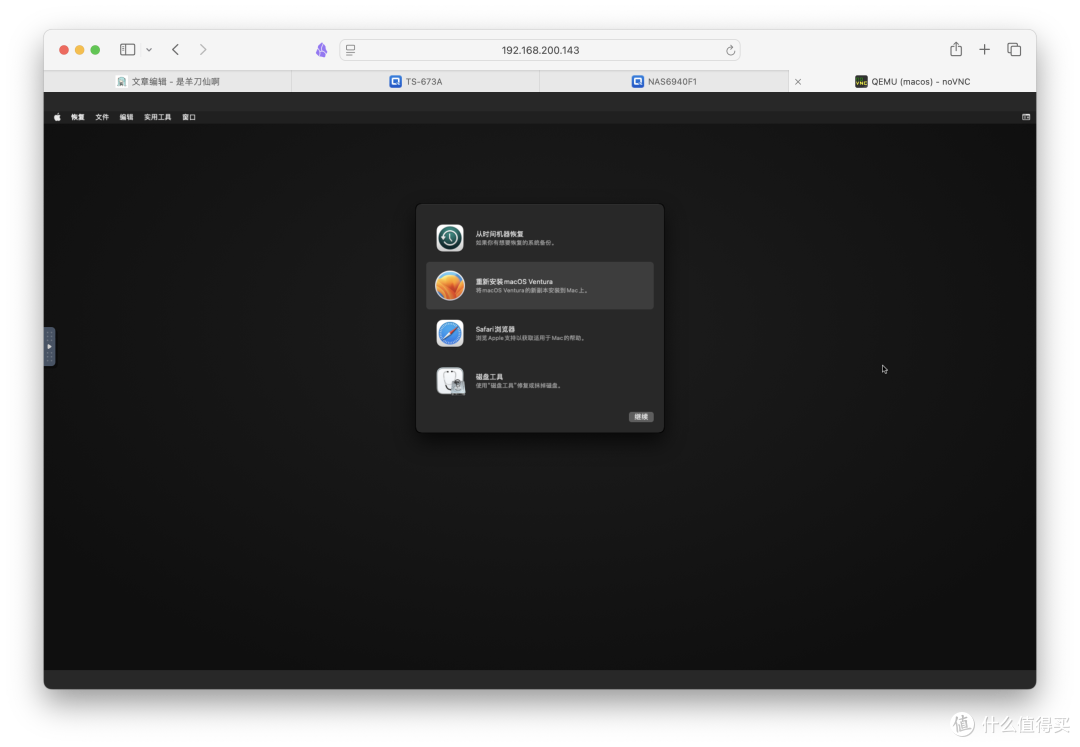
Task: Show the tab overview icon
Action: [x=1014, y=49]
